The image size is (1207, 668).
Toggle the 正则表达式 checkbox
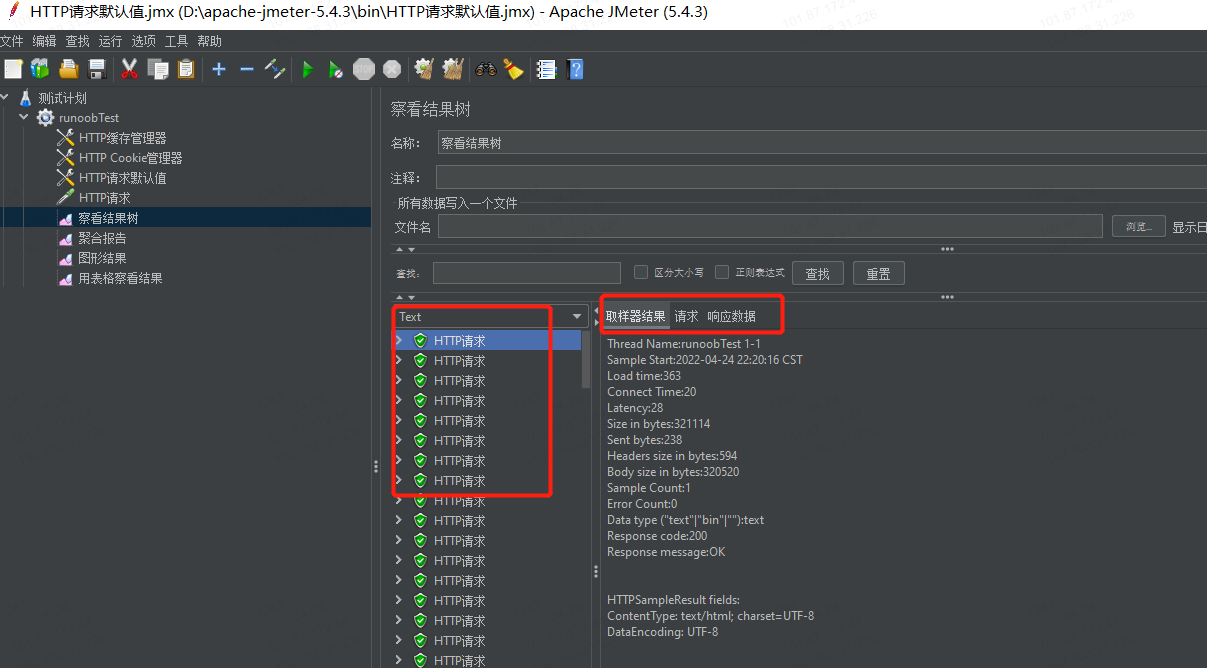(722, 272)
